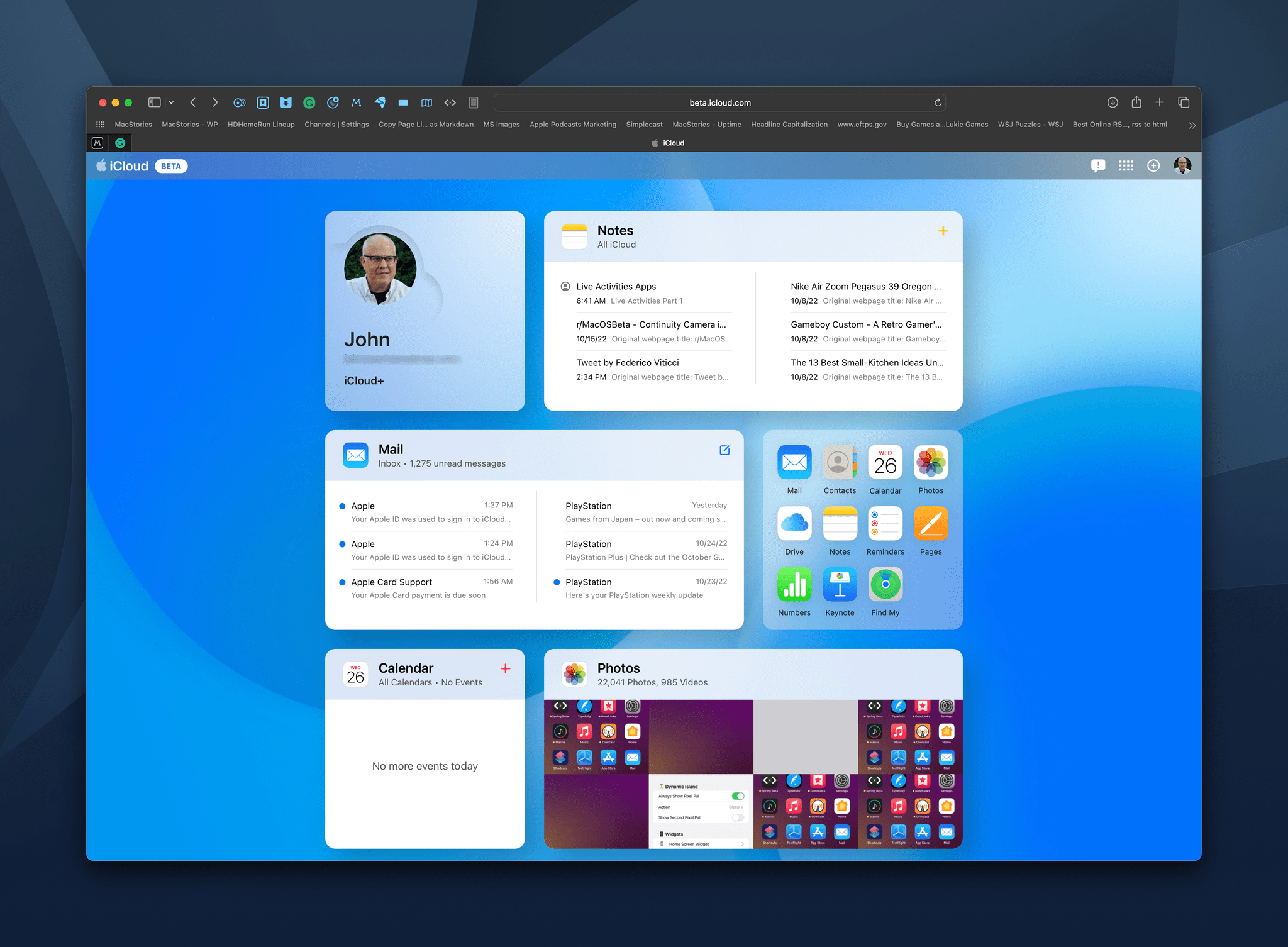1288x947 pixels.
Task: Open account menu via profile avatar
Action: pyautogui.click(x=1182, y=165)
